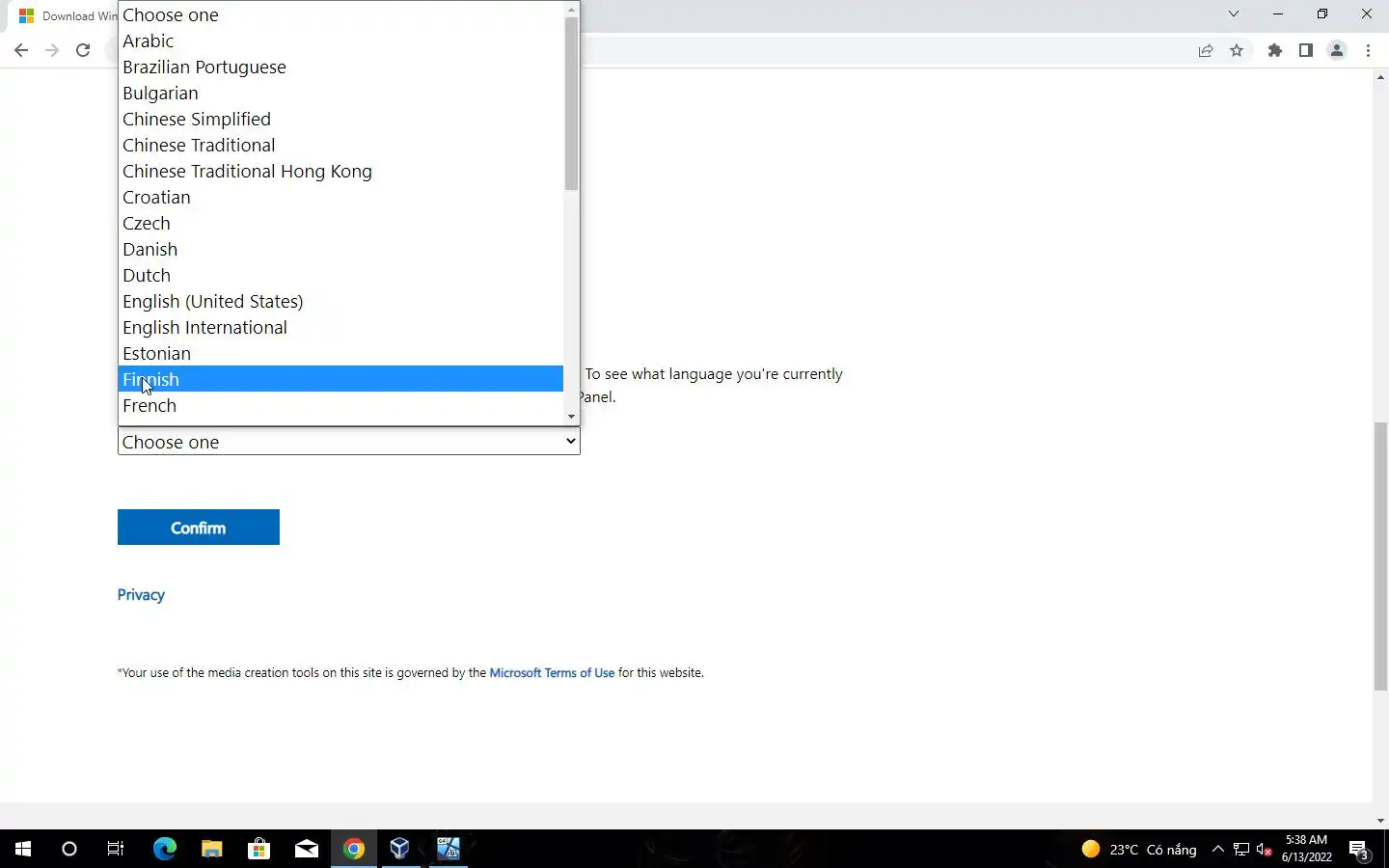The height and width of the screenshot is (868, 1389).
Task: Select Brazilian Portuguese from the list
Action: [x=340, y=67]
